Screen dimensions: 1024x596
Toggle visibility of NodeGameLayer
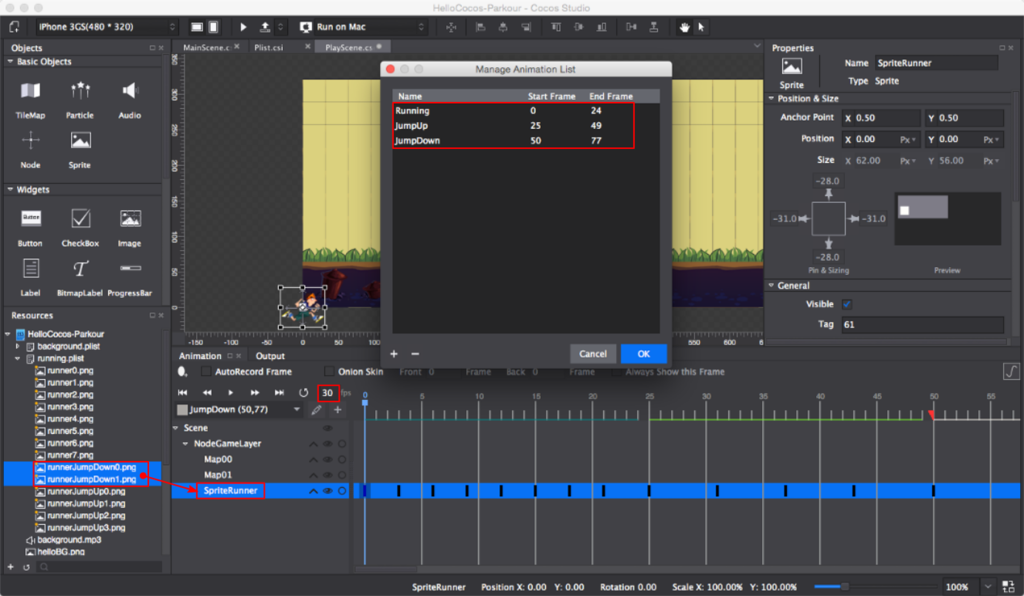pos(328,443)
